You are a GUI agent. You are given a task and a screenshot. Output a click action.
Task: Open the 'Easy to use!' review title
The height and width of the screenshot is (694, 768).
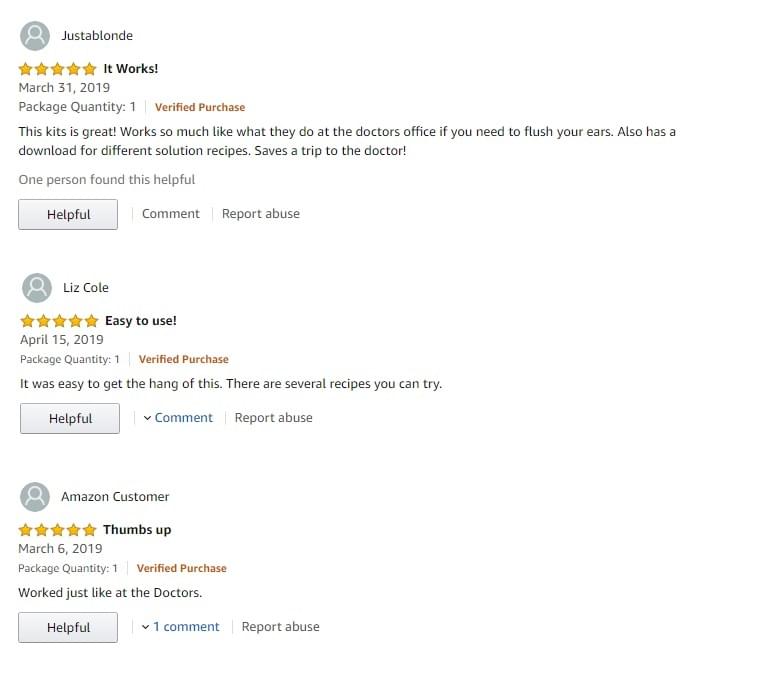[x=141, y=321]
